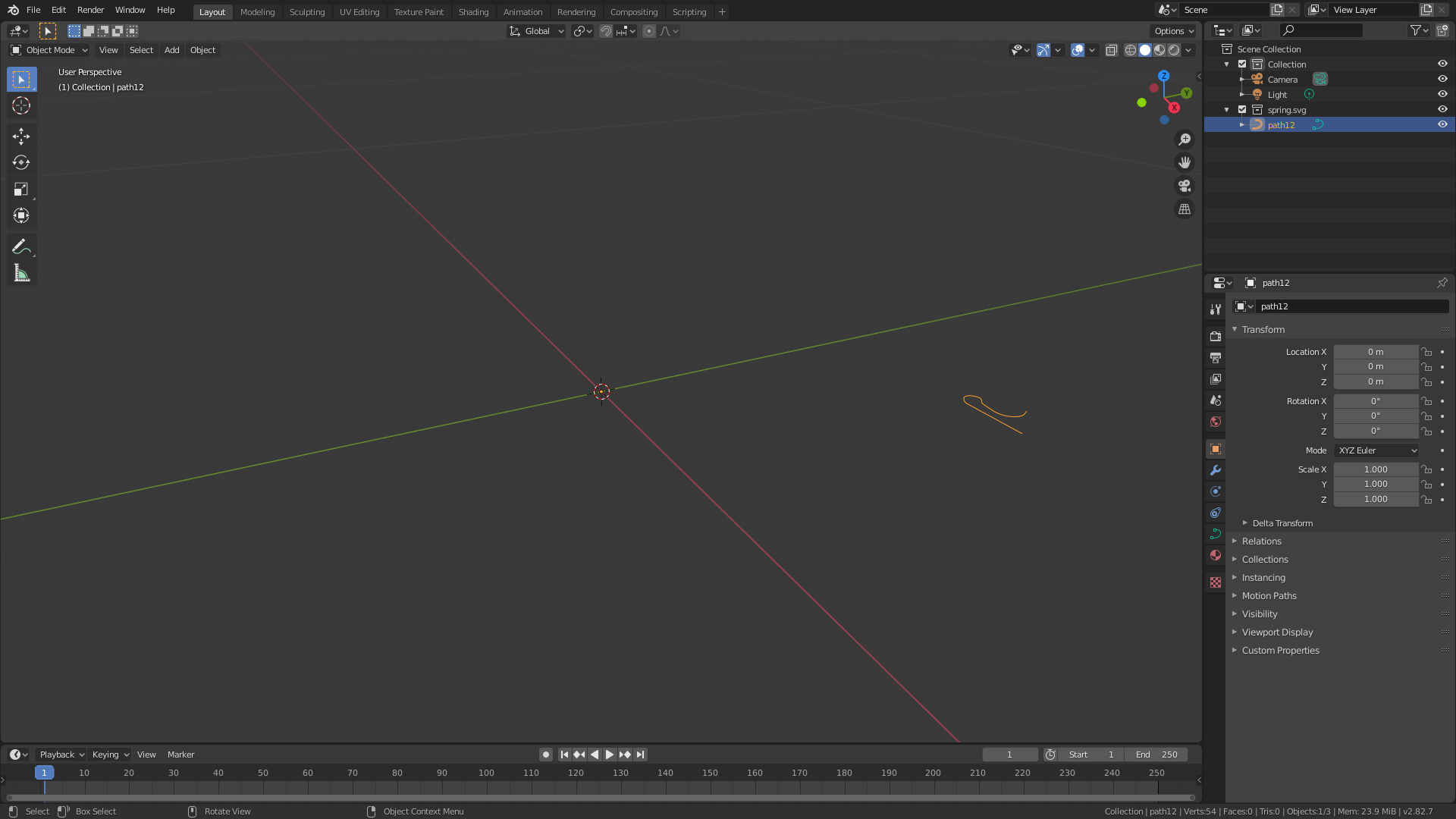This screenshot has width=1456, height=819.
Task: Open the View Layer properties tab
Action: pyautogui.click(x=1216, y=378)
